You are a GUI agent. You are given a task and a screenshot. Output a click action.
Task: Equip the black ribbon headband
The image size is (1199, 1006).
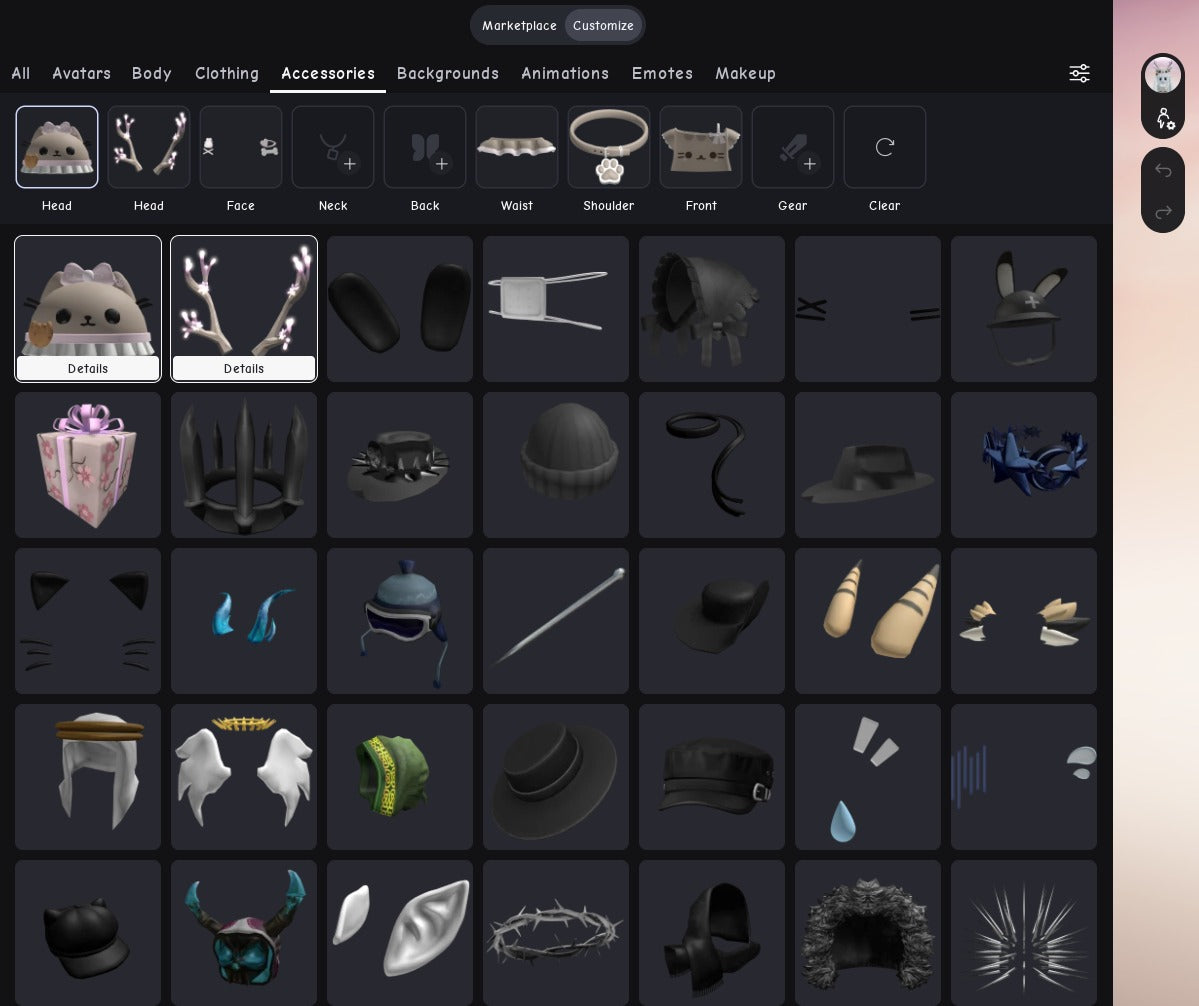(x=712, y=465)
